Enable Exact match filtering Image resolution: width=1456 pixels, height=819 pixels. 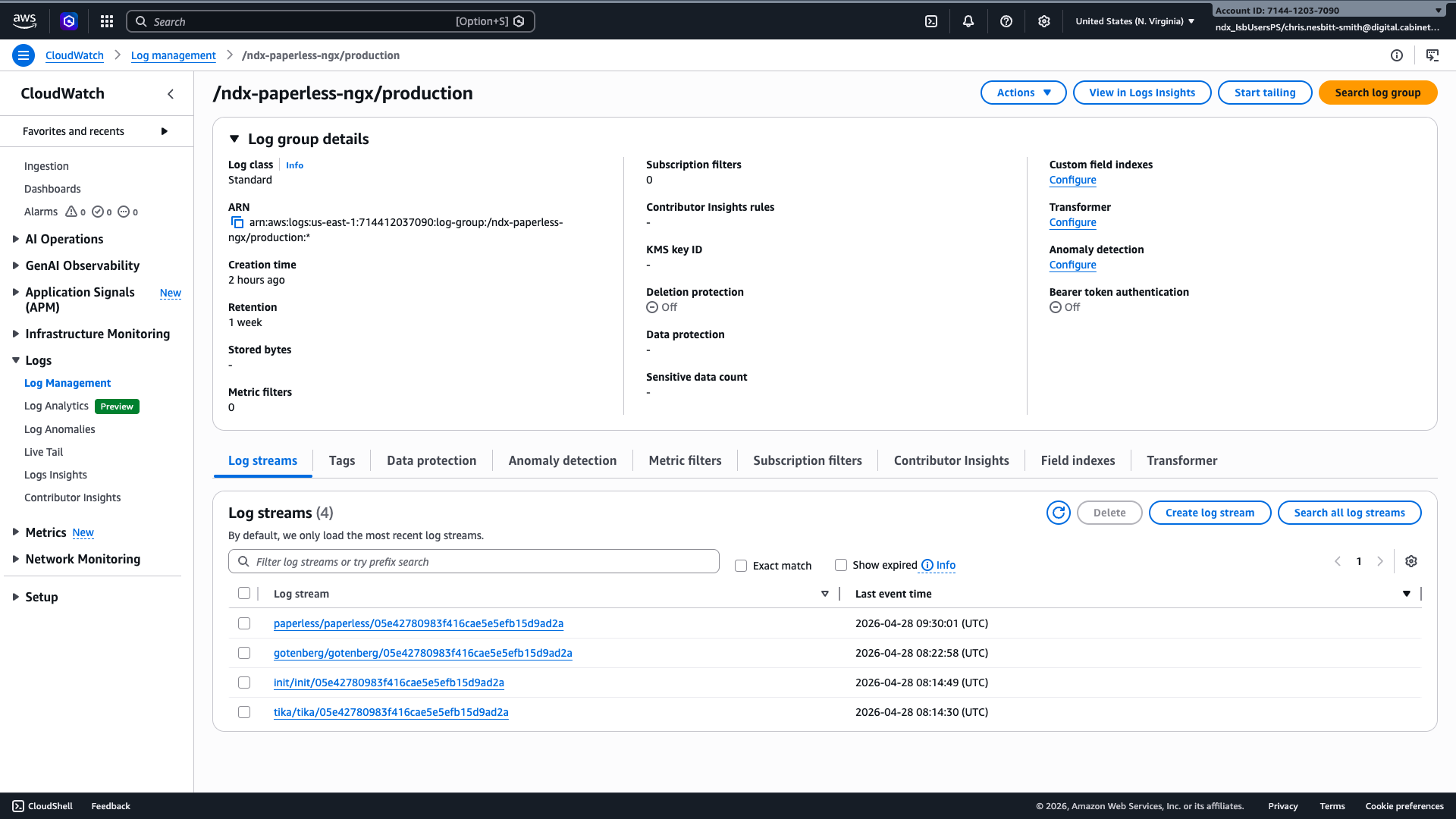coord(741,566)
